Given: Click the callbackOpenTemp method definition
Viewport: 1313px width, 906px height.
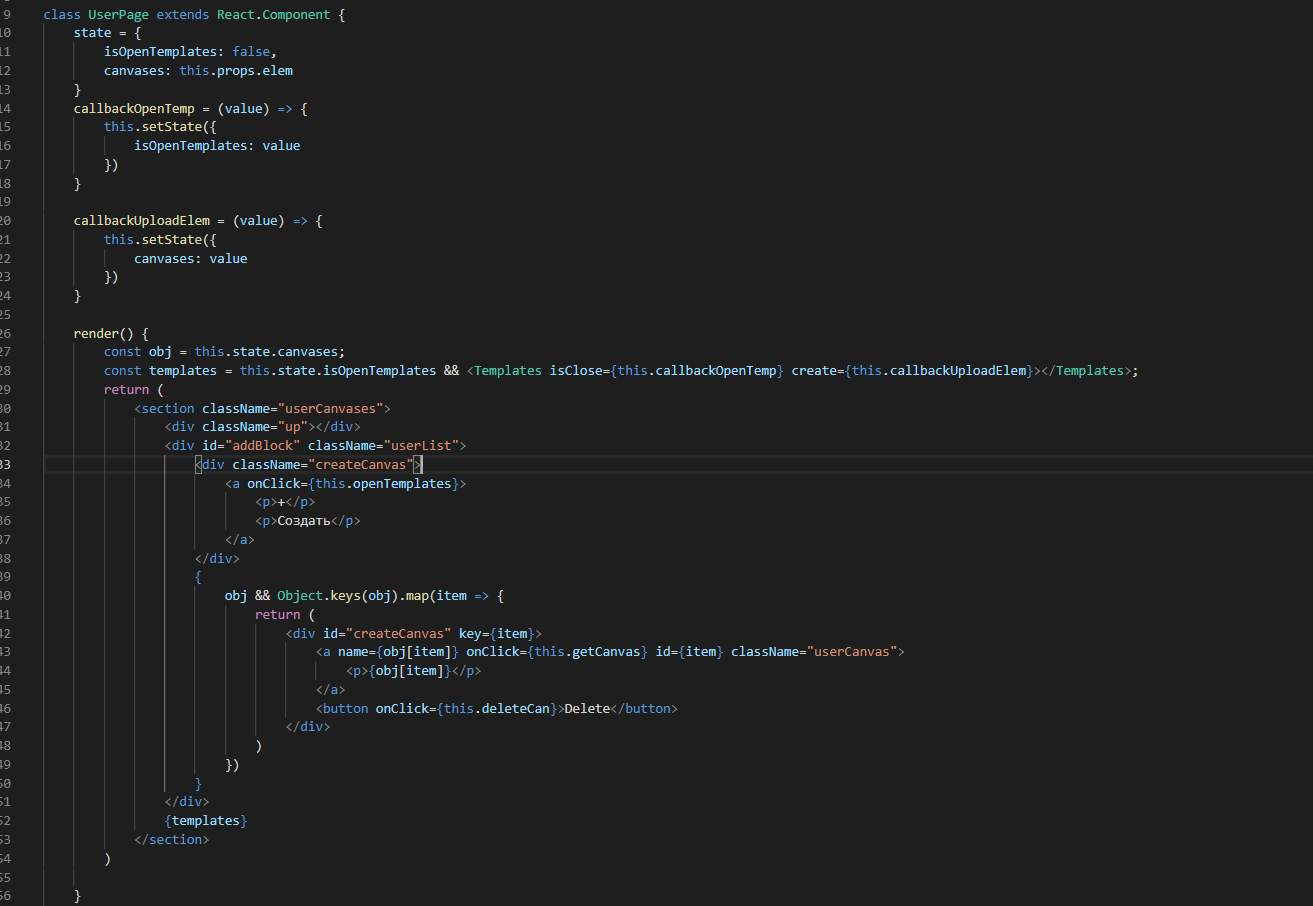Looking at the screenshot, I should tap(191, 108).
